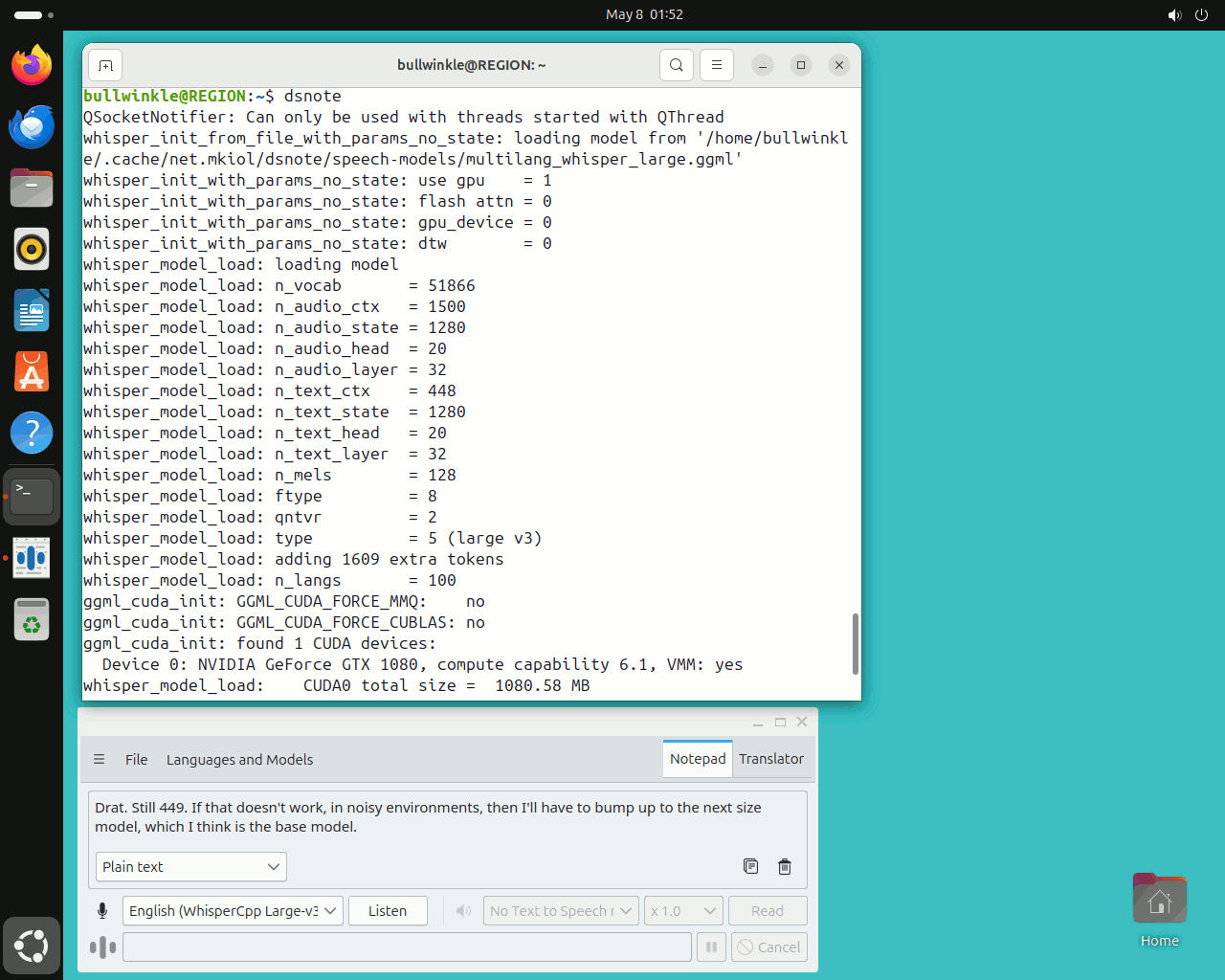Copy note text with the copy icon
Image resolution: width=1225 pixels, height=980 pixels.
[750, 866]
